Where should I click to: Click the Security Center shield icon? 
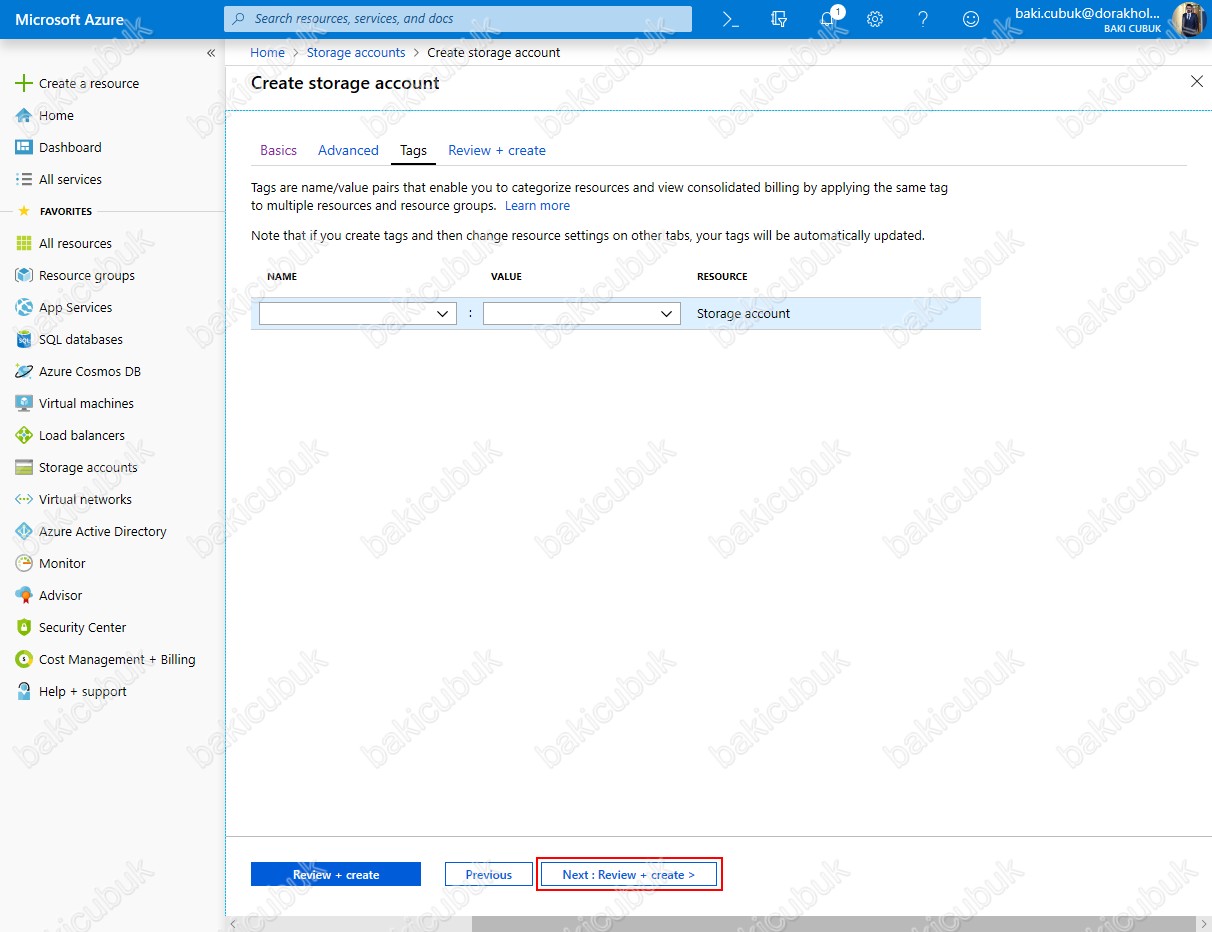coord(24,627)
